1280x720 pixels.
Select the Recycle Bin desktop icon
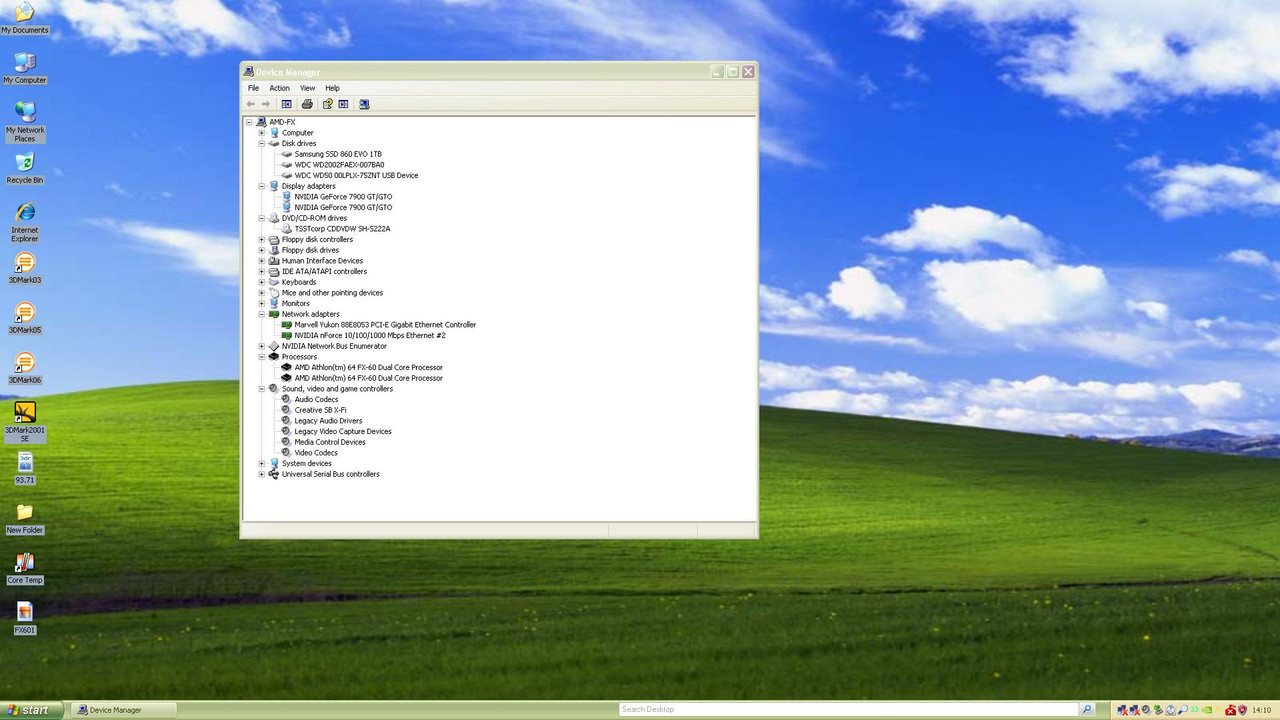(x=25, y=168)
